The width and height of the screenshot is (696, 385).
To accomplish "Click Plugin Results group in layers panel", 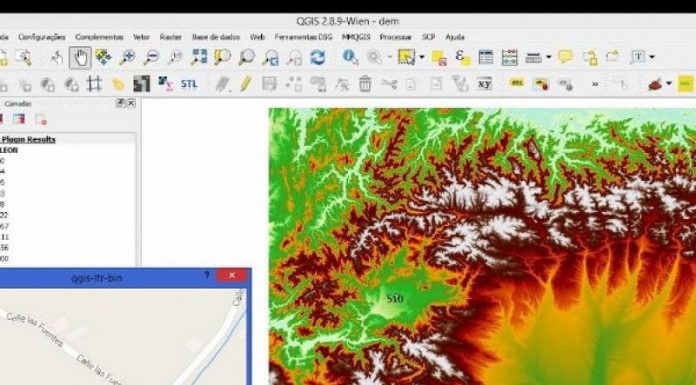I will tap(28, 139).
